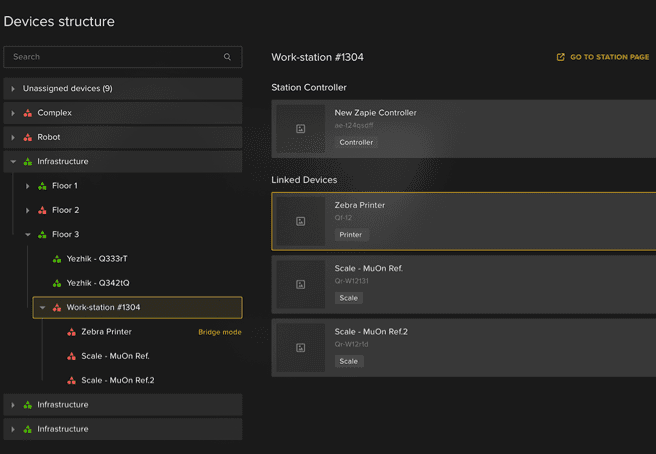656x454 pixels.
Task: Select Scale - MuOn Ref. in the tree
Action: tap(115, 356)
